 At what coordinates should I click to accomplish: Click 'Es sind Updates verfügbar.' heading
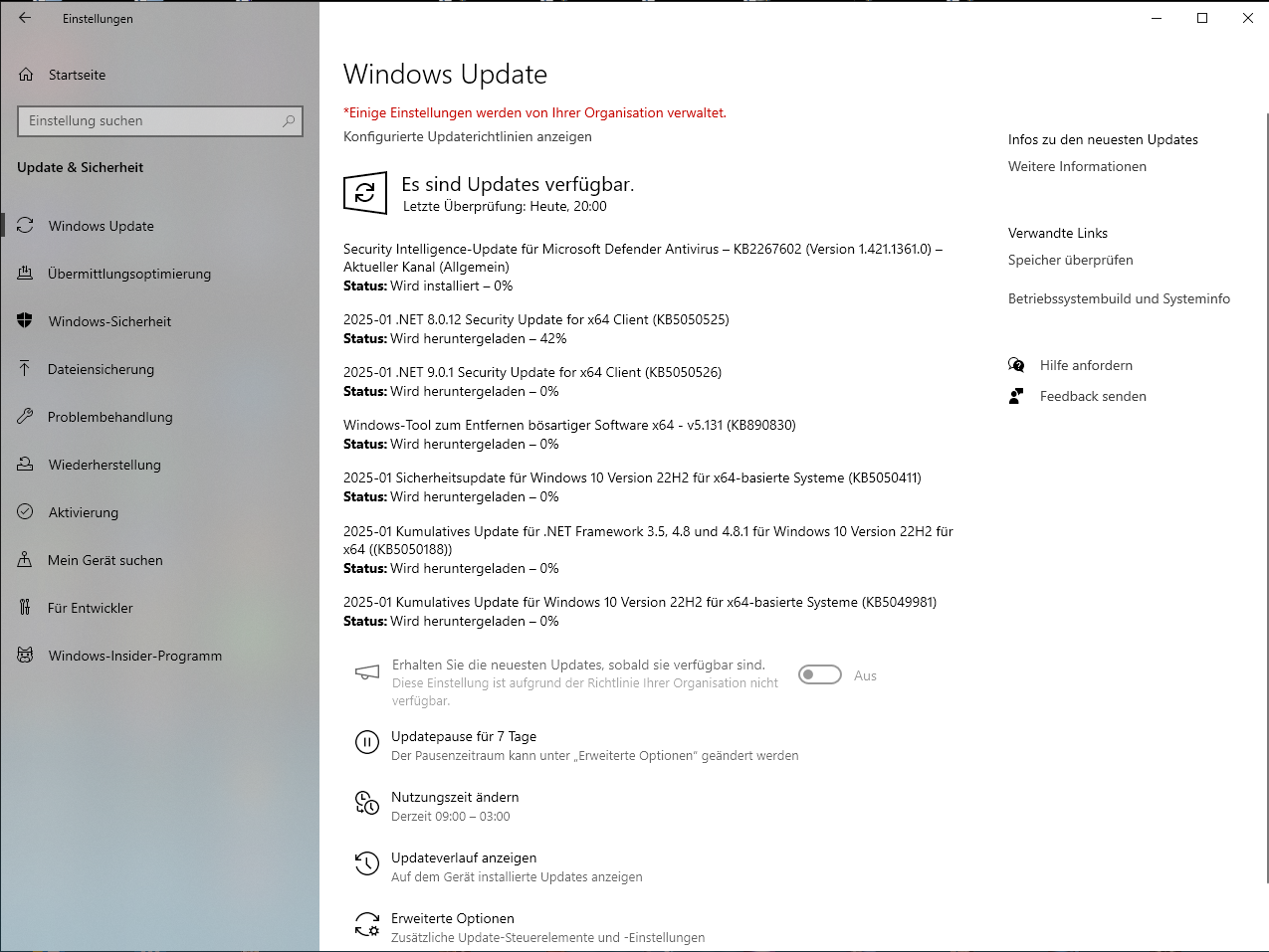click(518, 184)
